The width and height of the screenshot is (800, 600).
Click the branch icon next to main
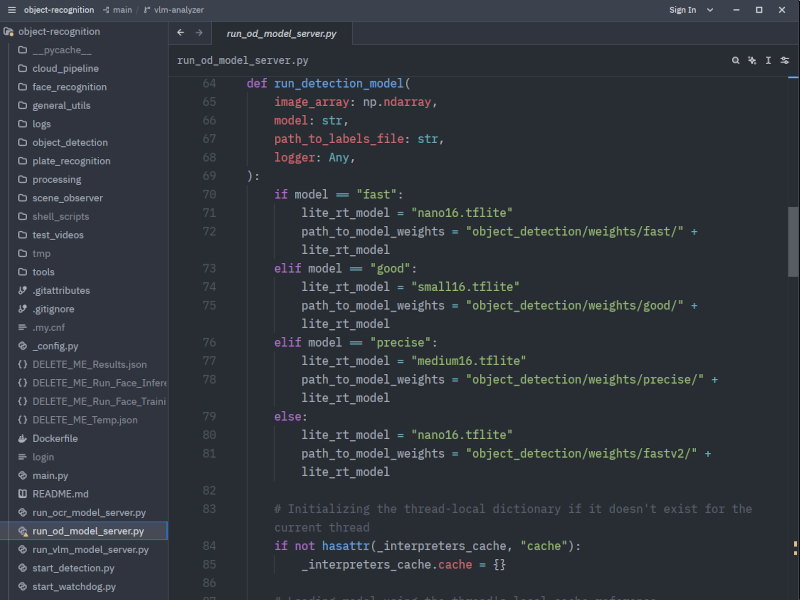106,10
